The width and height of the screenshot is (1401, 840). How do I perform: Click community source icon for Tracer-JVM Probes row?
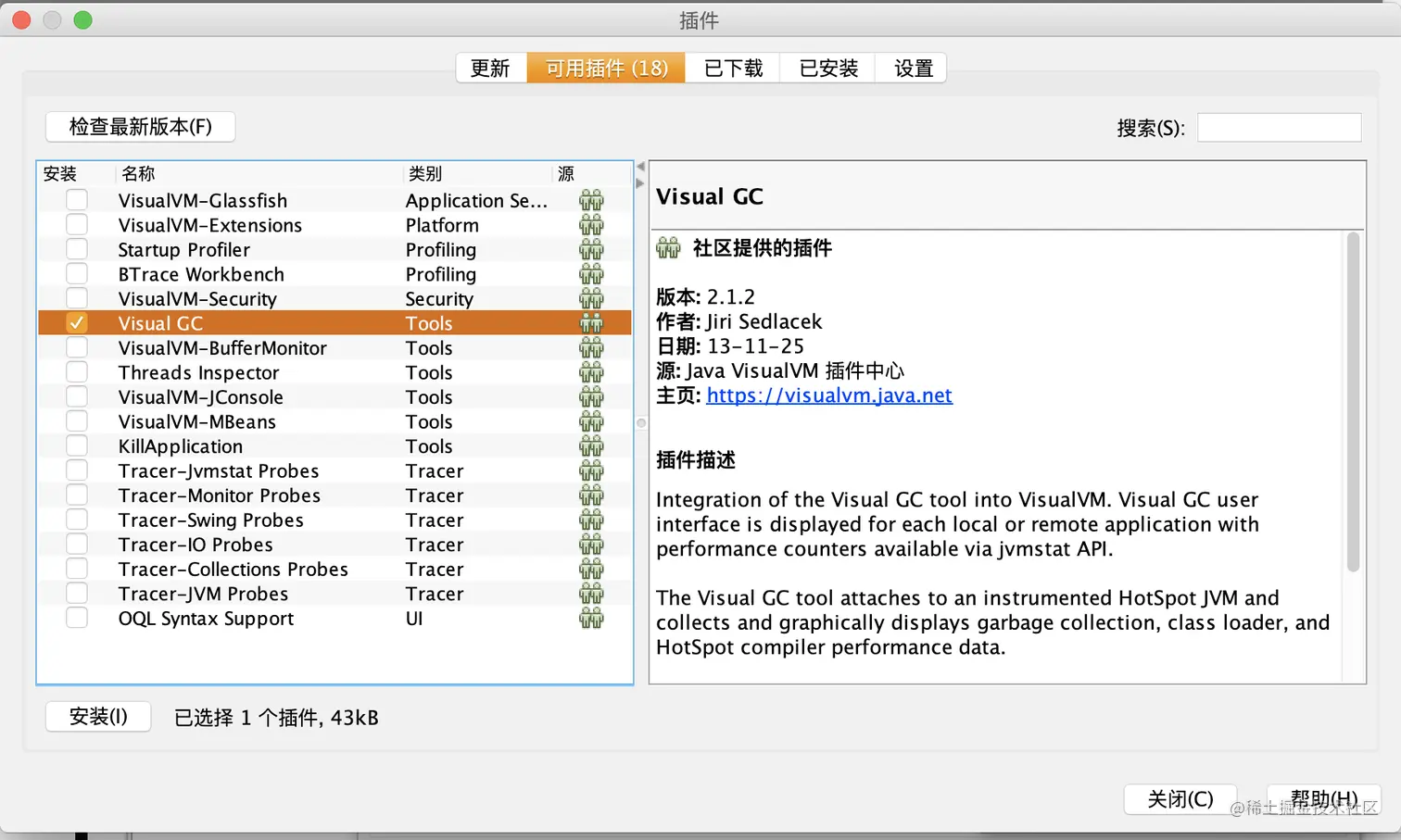[x=591, y=594]
